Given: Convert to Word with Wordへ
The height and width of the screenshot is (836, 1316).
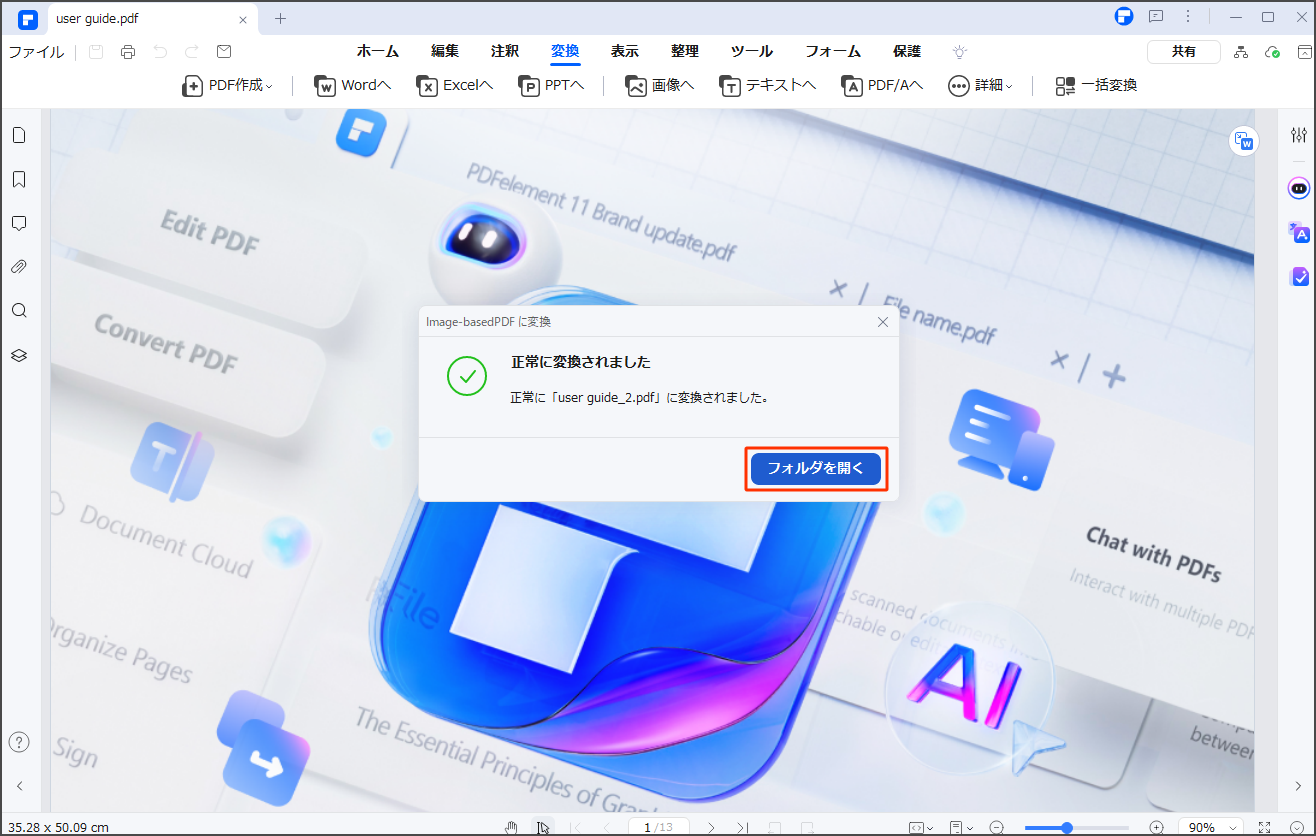Looking at the screenshot, I should (x=353, y=86).
